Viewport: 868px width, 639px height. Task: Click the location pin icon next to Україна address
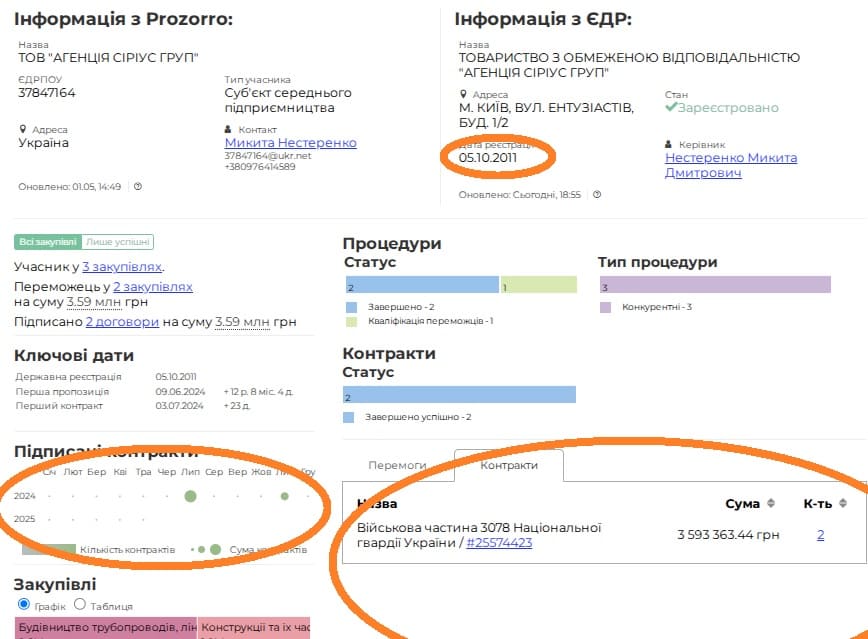pyautogui.click(x=22, y=130)
